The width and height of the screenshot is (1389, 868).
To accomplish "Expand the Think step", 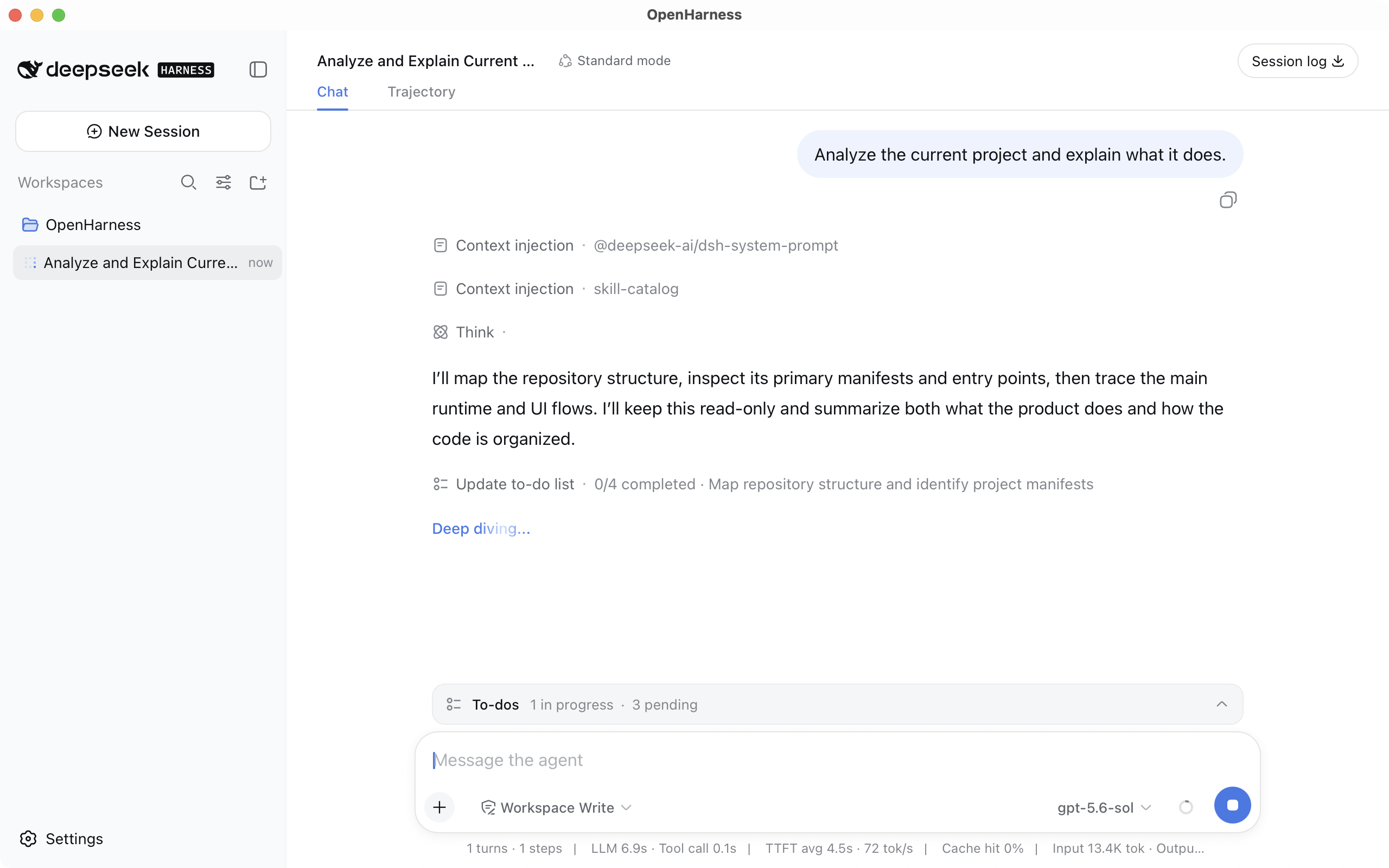I will click(x=469, y=333).
